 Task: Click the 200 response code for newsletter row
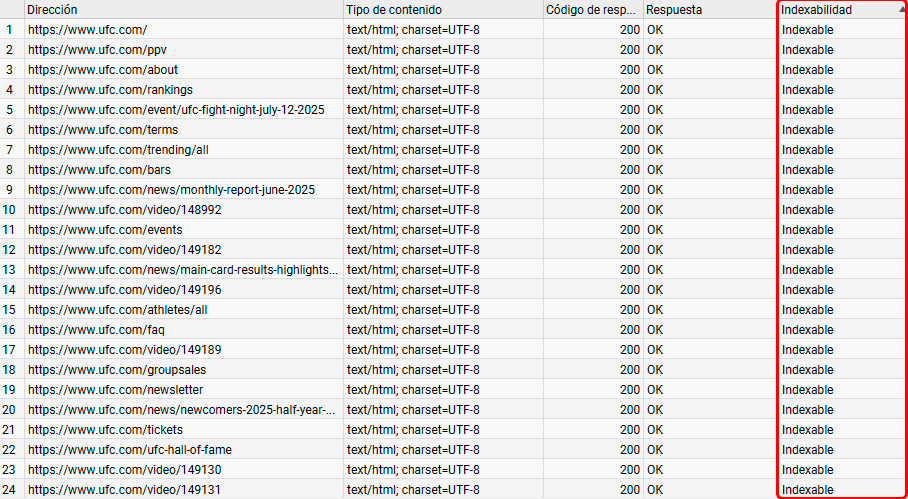tap(629, 389)
